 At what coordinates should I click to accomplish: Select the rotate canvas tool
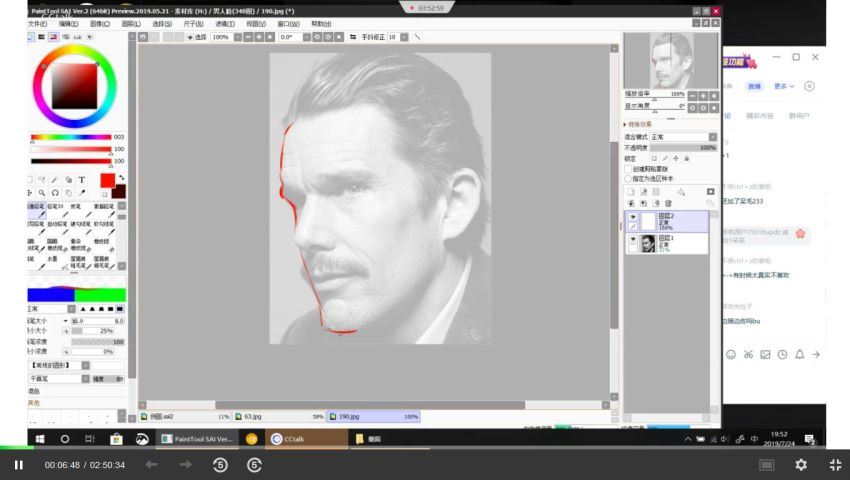coord(55,193)
